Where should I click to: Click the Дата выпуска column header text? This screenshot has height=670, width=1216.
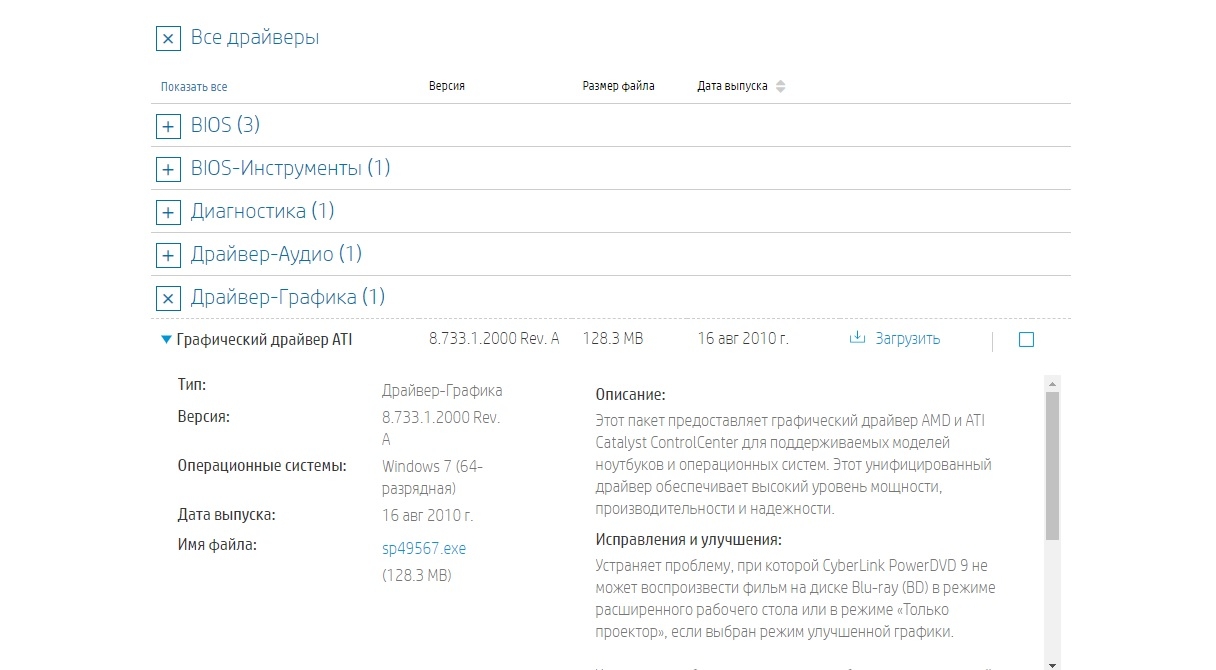click(732, 86)
